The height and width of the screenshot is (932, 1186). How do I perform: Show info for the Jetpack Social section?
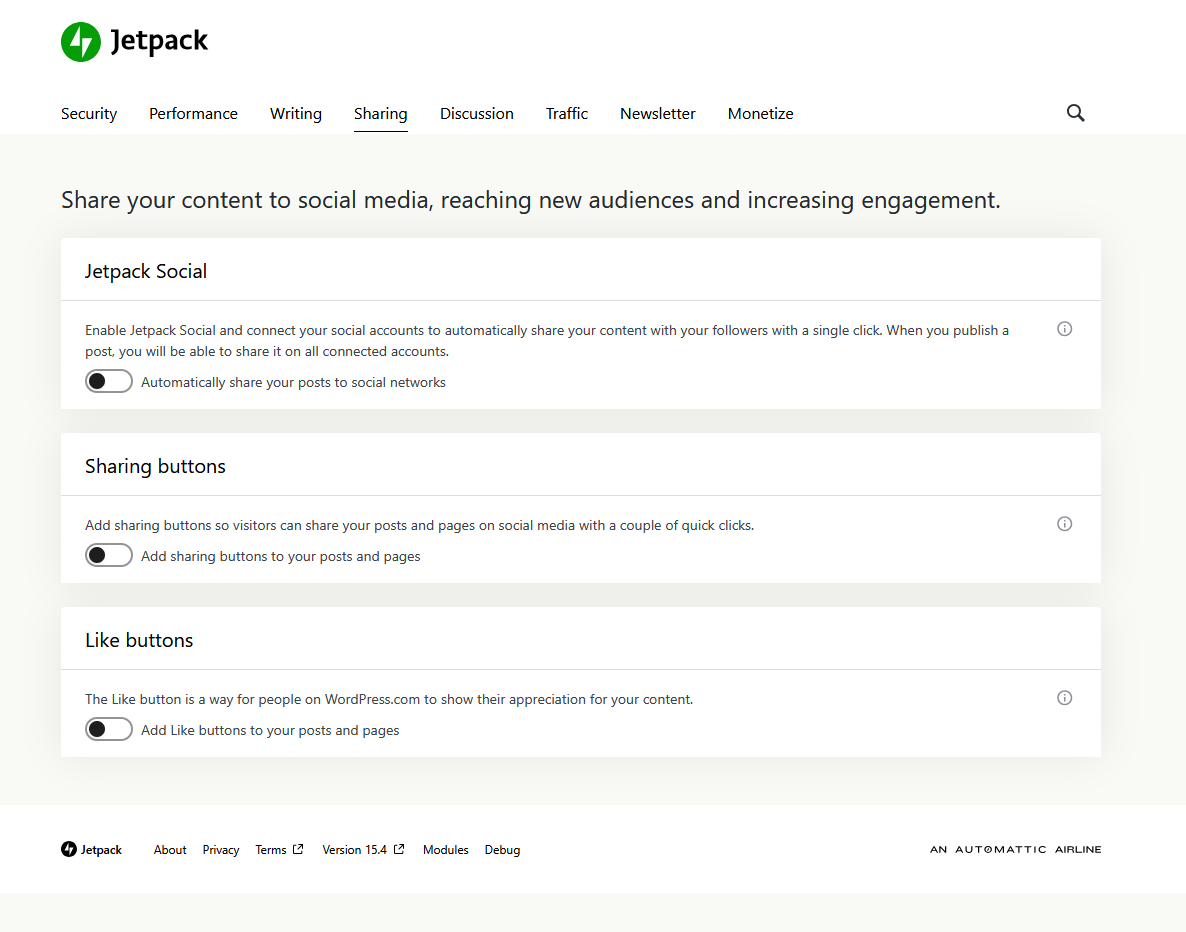pos(1064,329)
